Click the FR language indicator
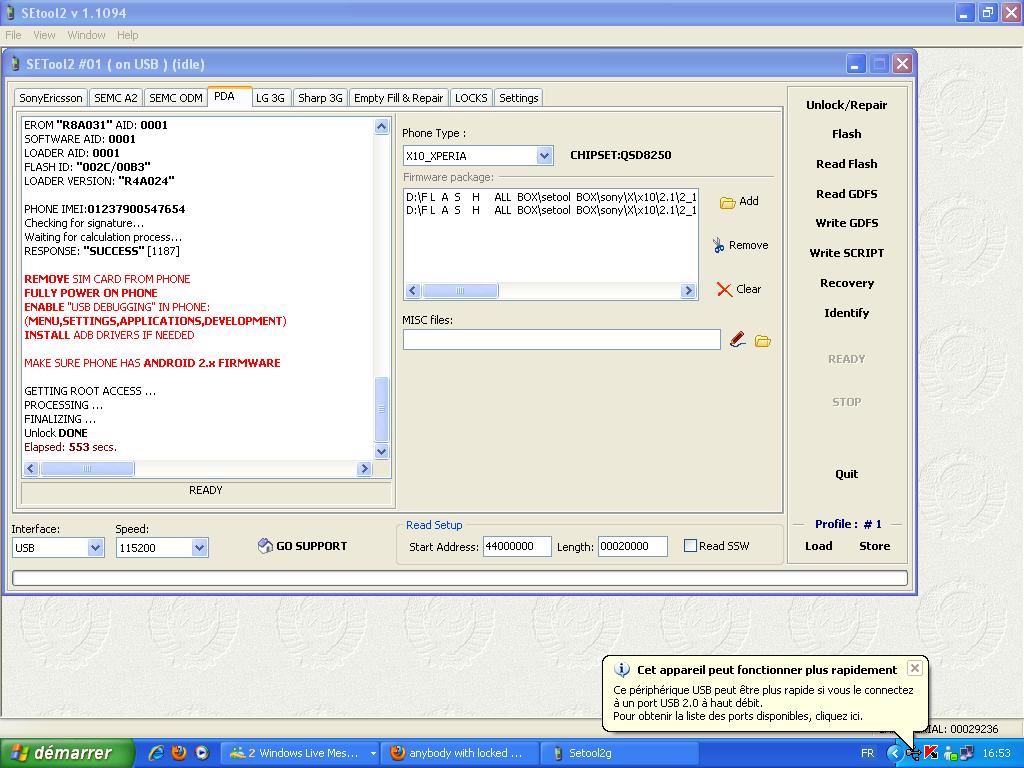1024x768 pixels. pos(867,754)
